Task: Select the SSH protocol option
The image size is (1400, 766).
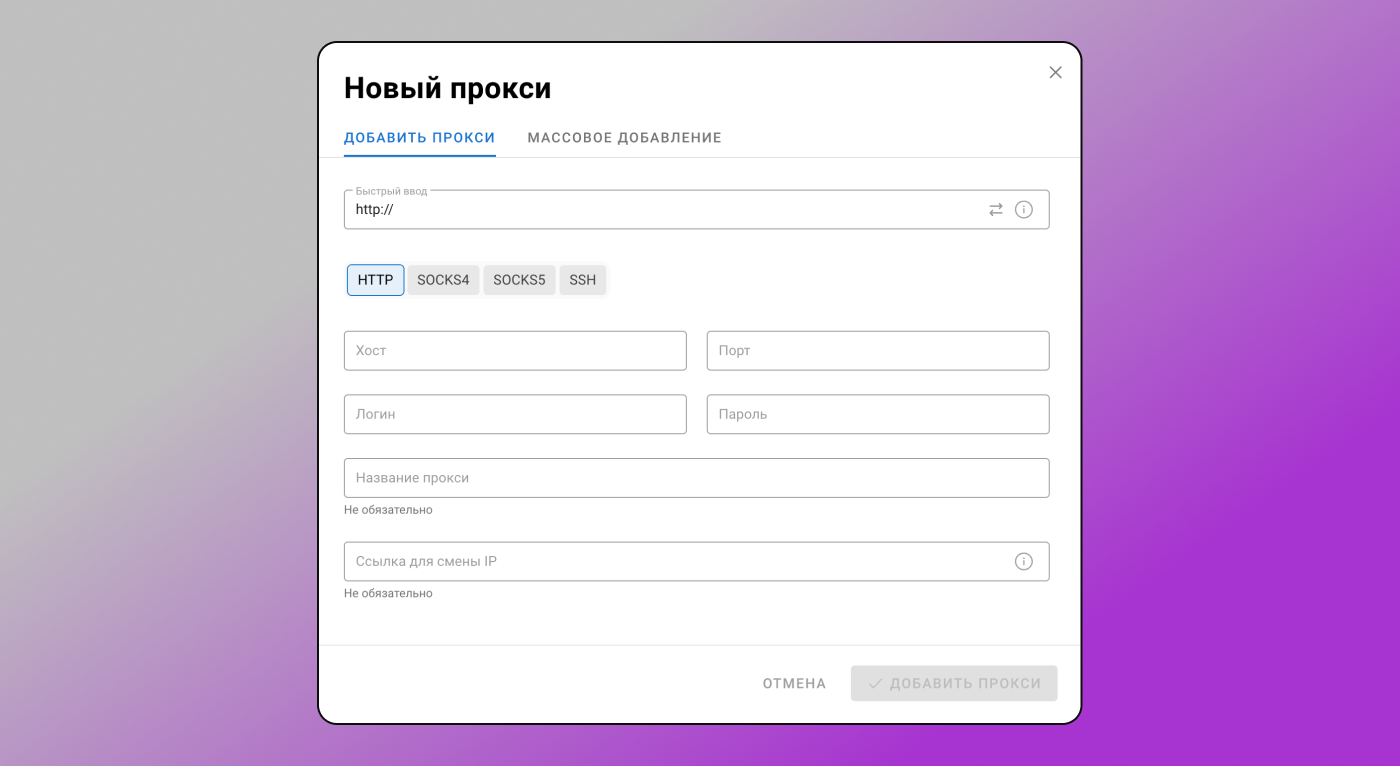Action: (582, 280)
